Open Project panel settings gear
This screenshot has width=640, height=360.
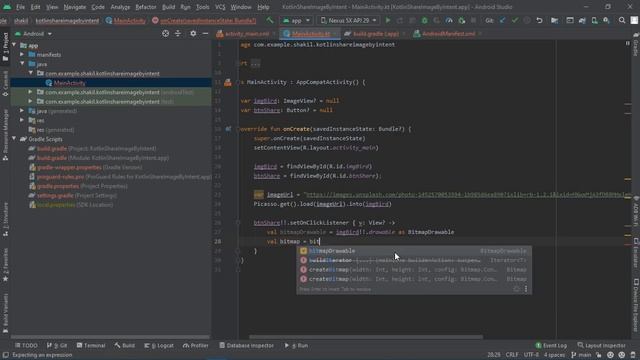(x=193, y=33)
